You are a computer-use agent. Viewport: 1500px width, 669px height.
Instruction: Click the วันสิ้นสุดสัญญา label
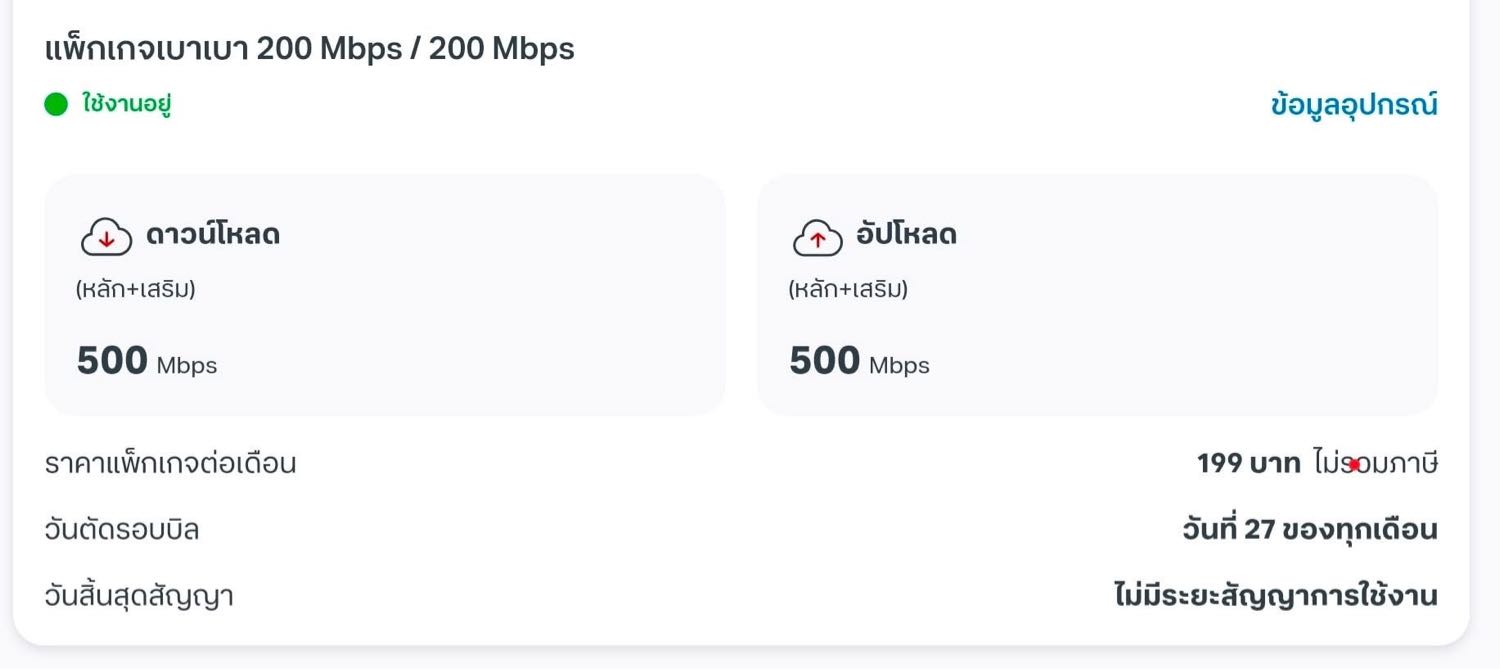coord(139,597)
